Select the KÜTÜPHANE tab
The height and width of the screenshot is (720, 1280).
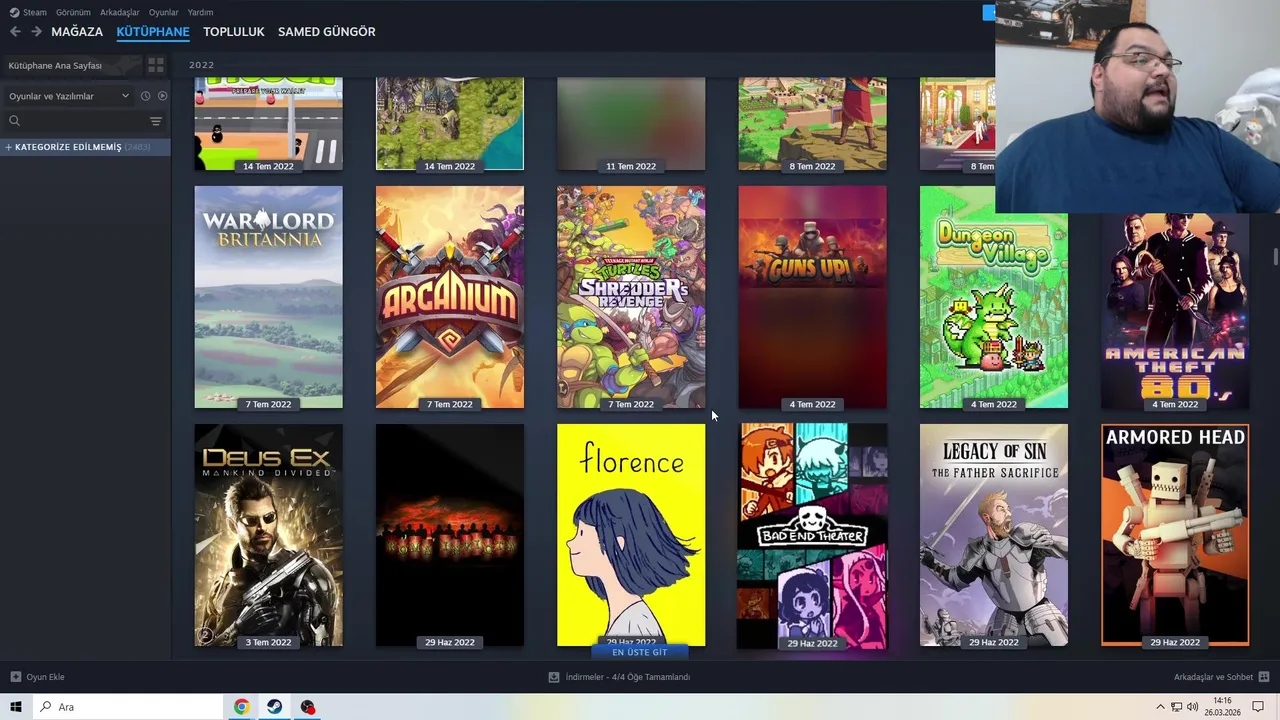pos(153,32)
